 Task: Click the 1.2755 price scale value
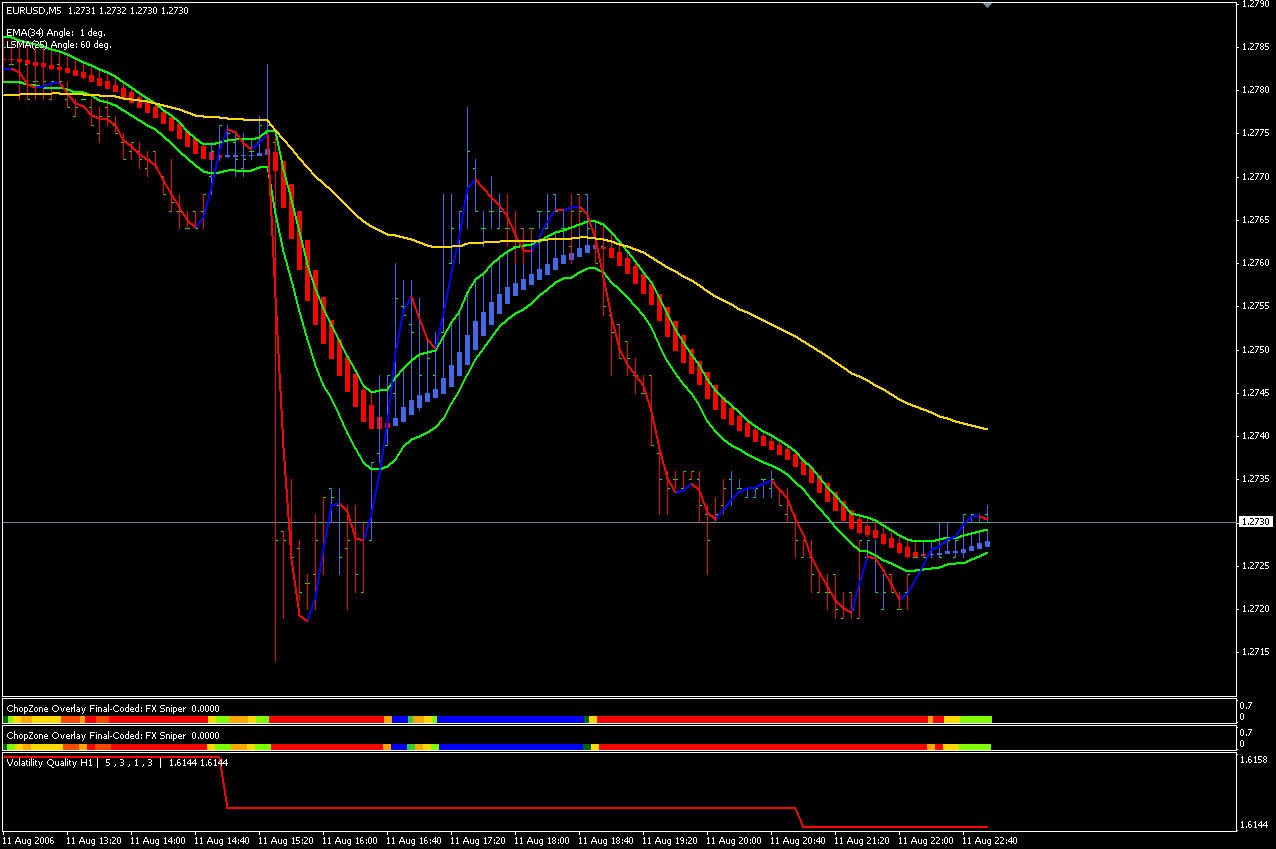(1256, 306)
